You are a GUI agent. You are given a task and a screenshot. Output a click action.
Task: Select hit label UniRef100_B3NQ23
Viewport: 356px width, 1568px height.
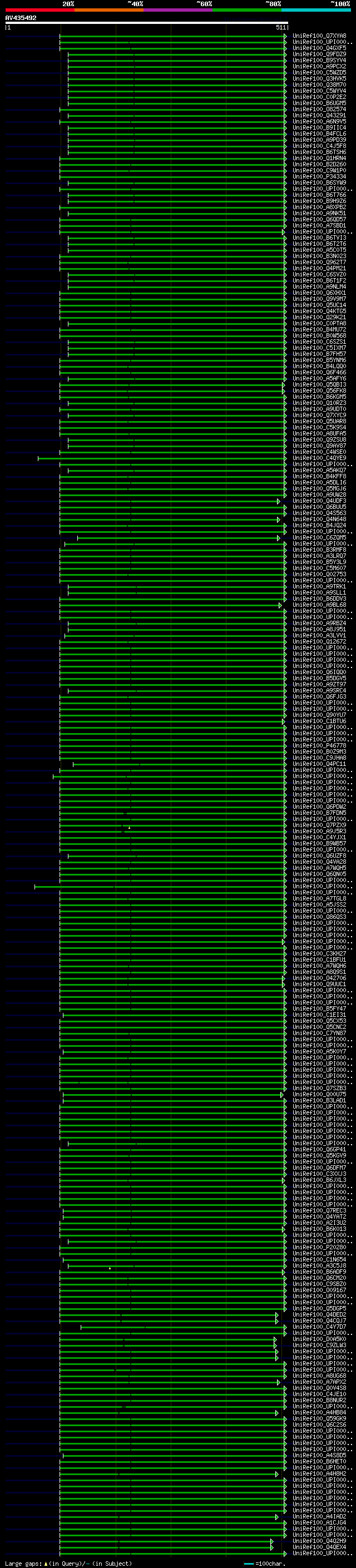pos(319,256)
